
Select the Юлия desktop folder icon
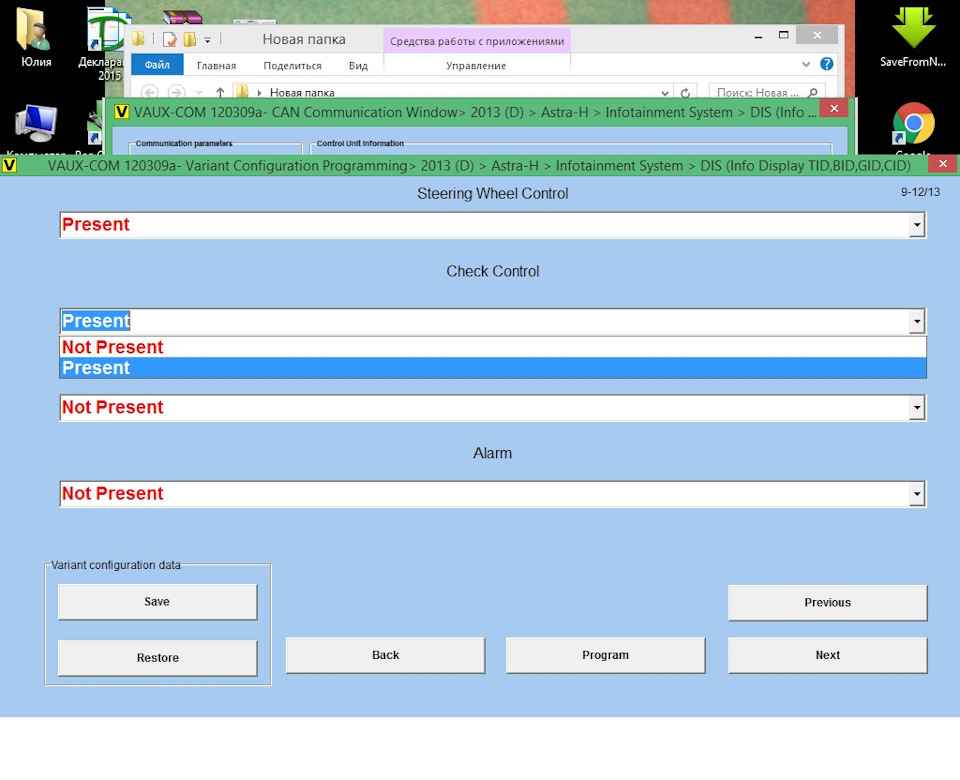click(x=36, y=37)
